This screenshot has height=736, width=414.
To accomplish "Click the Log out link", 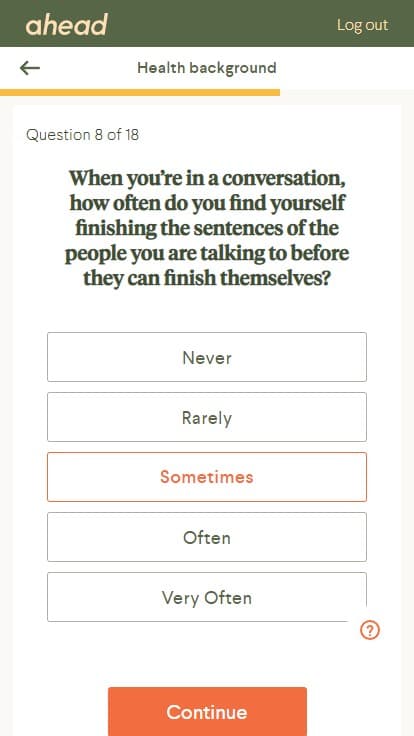I will pyautogui.click(x=362, y=25).
